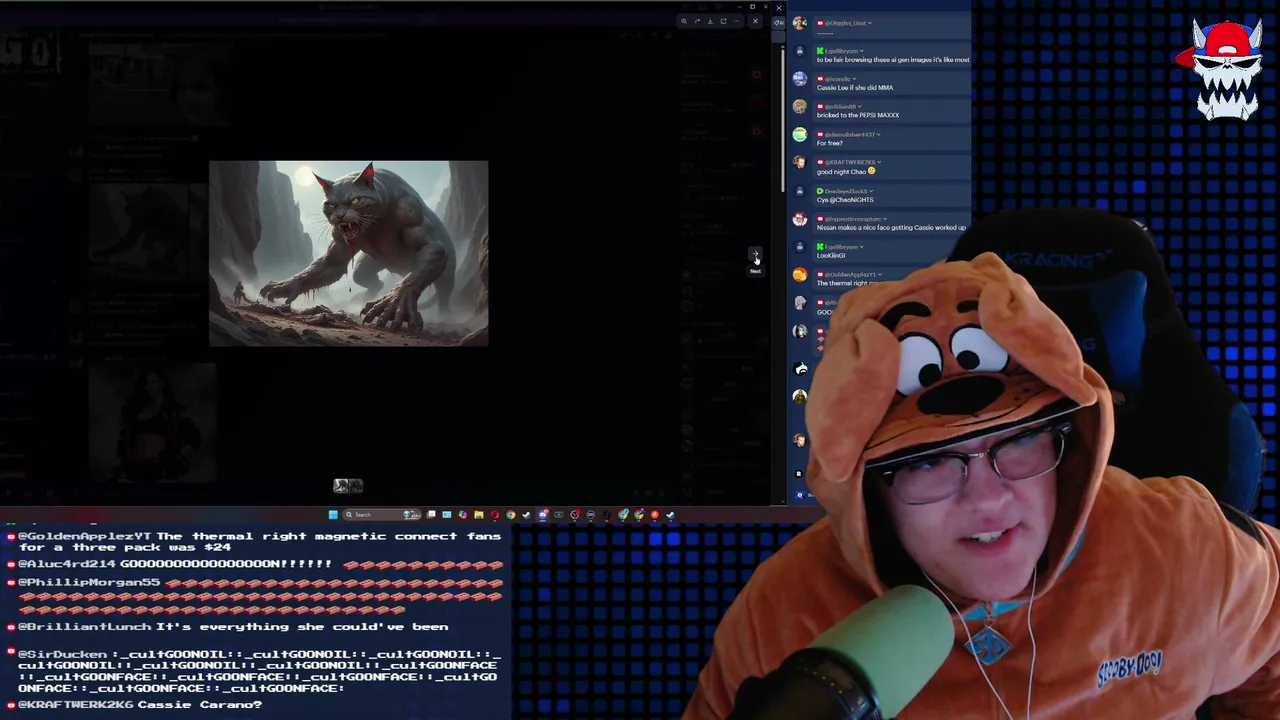This screenshot has width=1280, height=720.
Task: Click the avatar beside 'bricked to the PEPSI MAXXX'
Action: [x=800, y=106]
